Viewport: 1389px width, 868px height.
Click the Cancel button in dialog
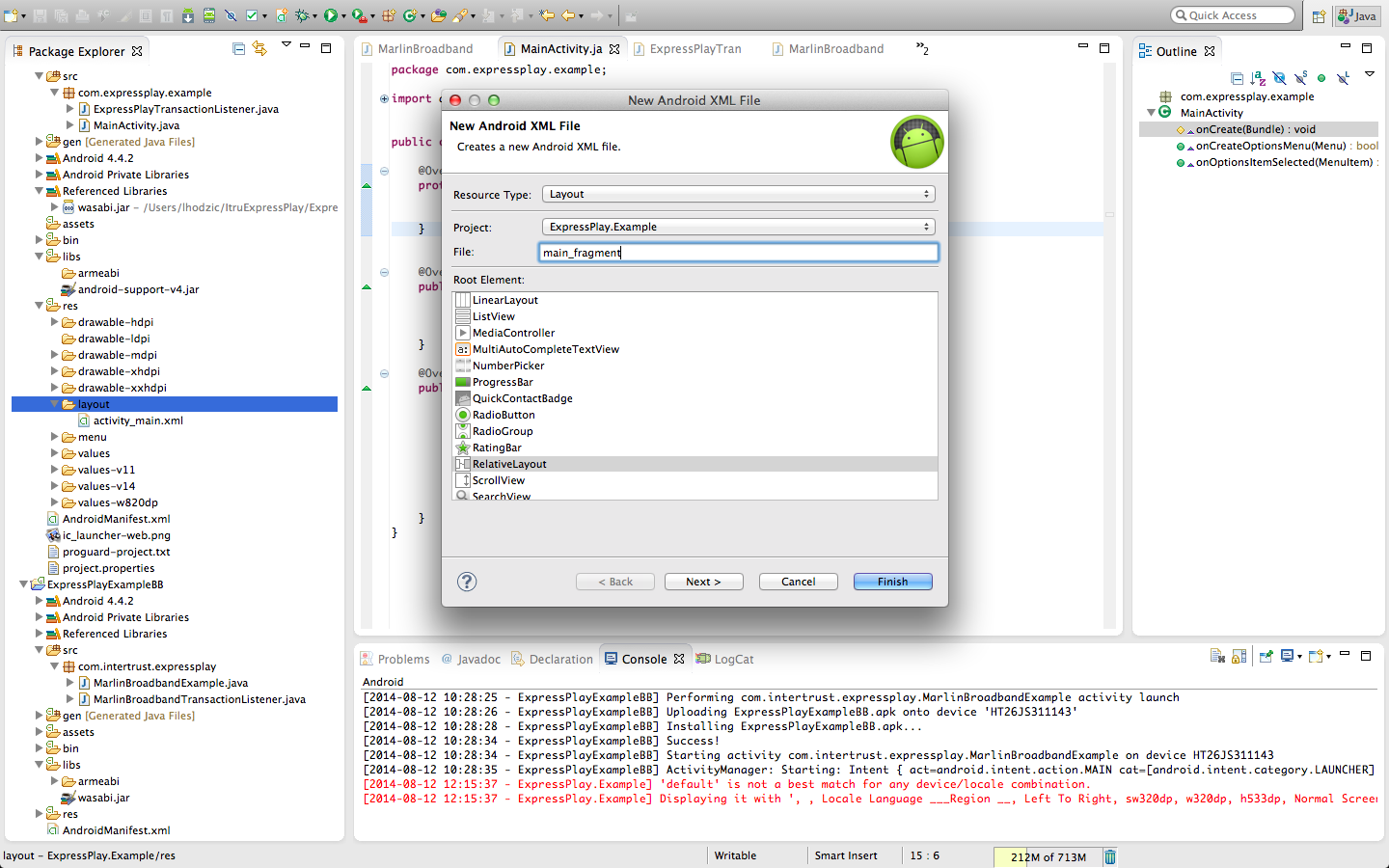click(x=798, y=582)
